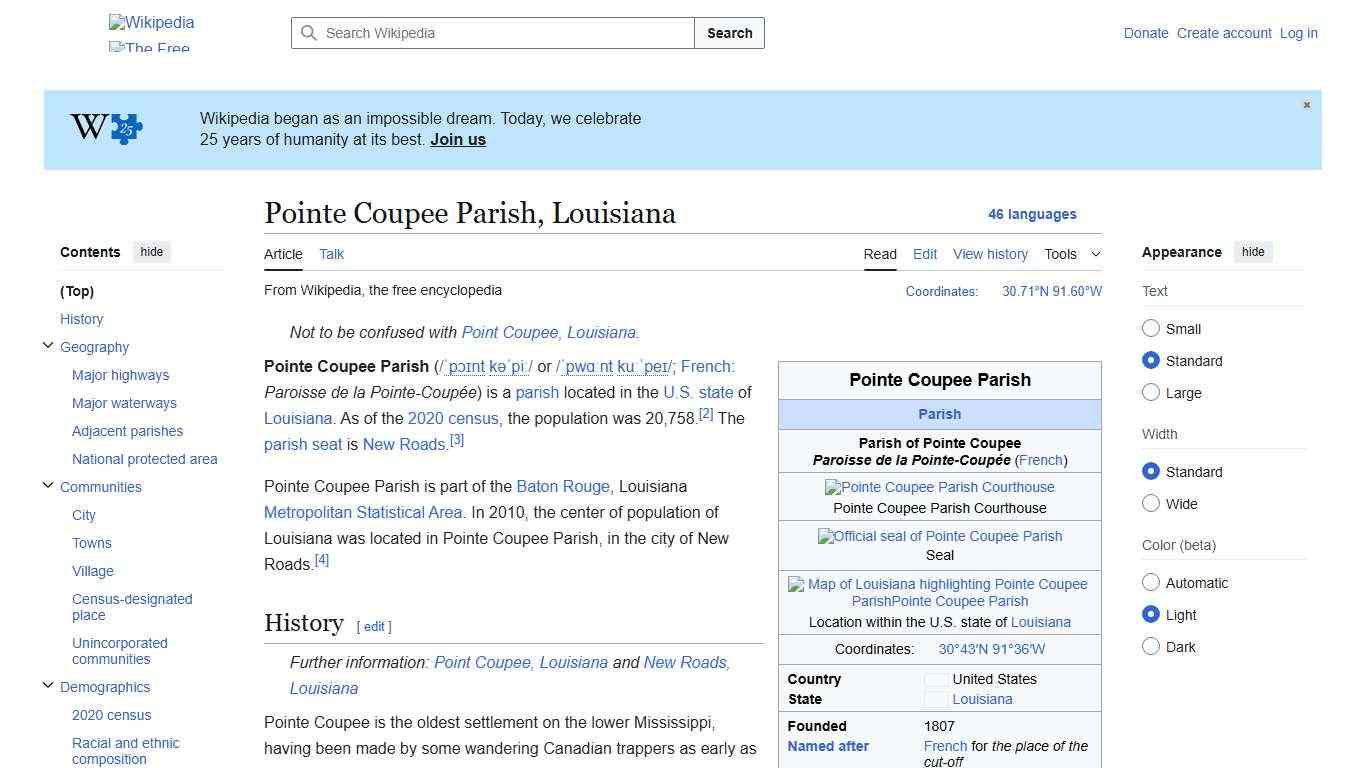Dismiss the donation banner with the × icon
1366x768 pixels.
(1306, 104)
